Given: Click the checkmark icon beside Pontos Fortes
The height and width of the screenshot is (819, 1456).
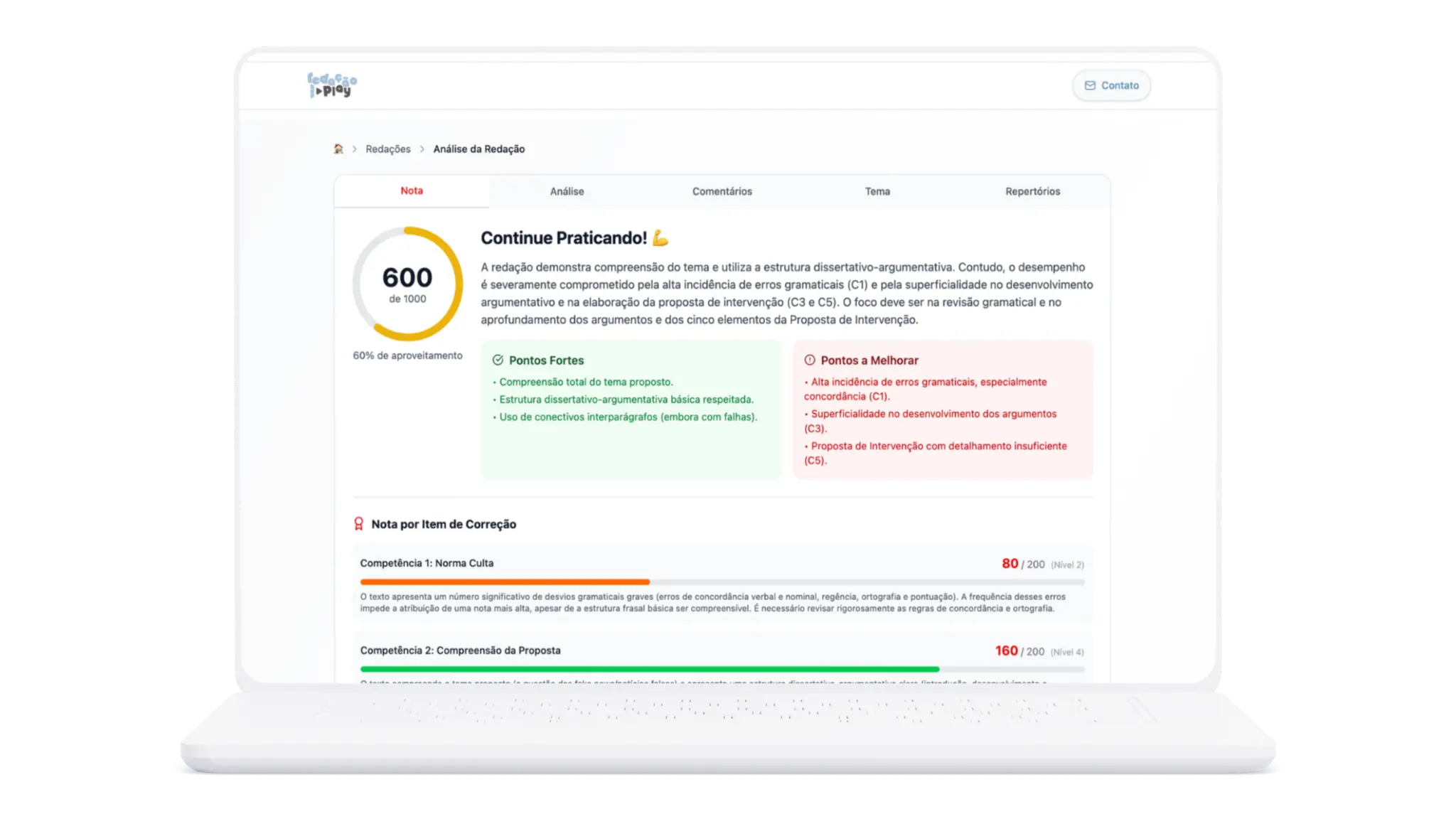Looking at the screenshot, I should [498, 360].
